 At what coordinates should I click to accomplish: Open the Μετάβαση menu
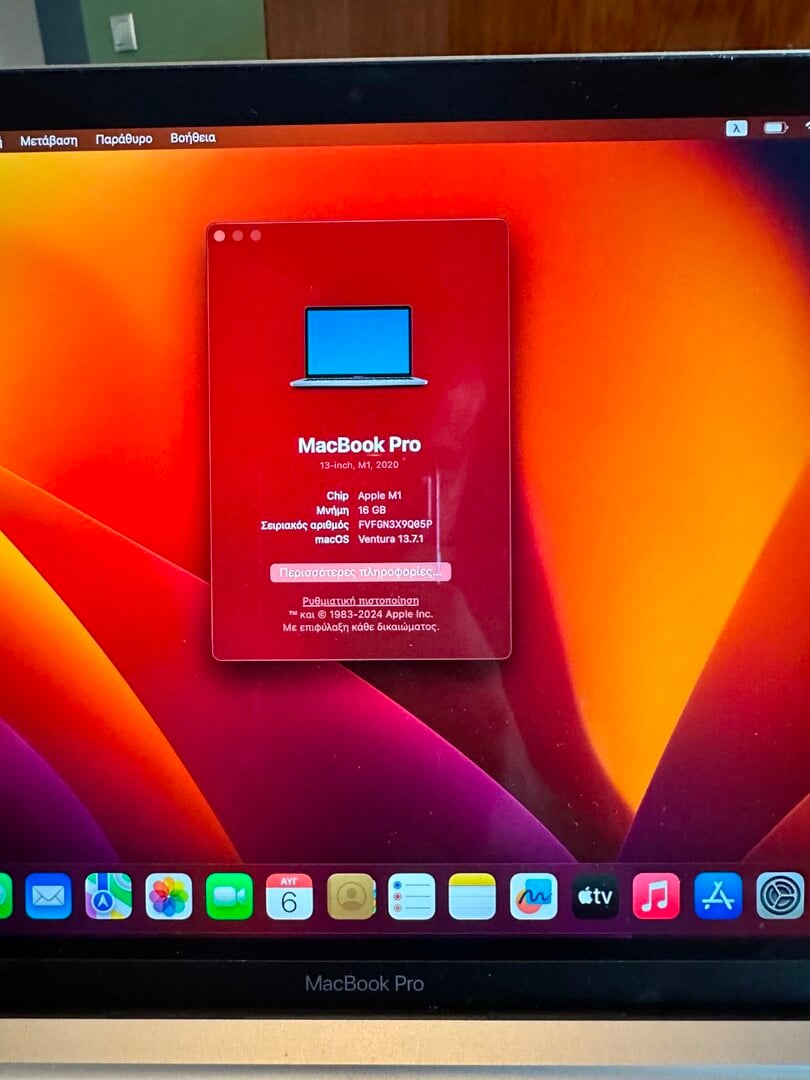click(49, 141)
